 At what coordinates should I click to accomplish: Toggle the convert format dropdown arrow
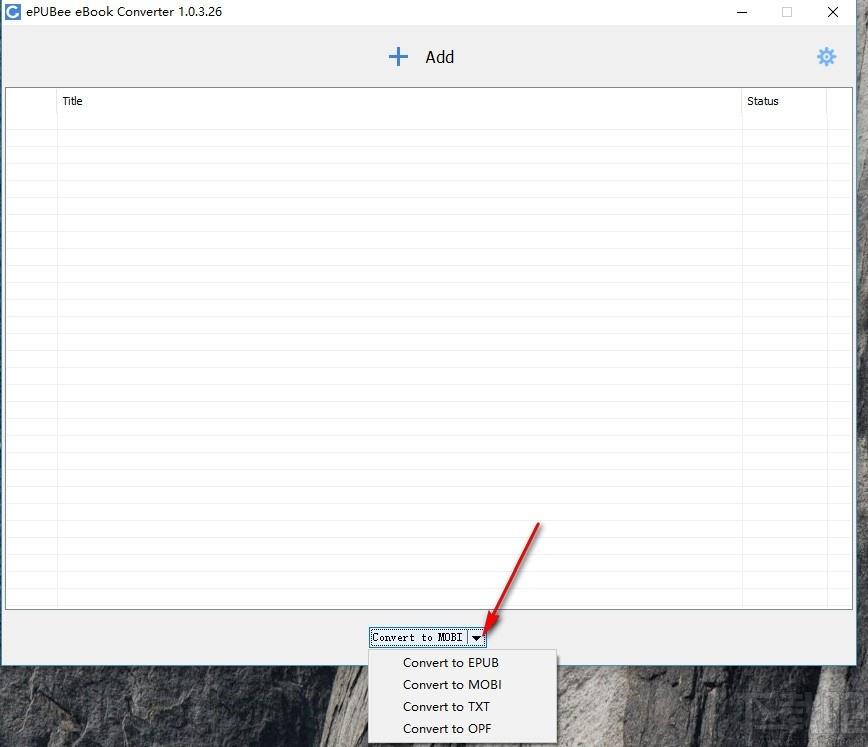click(x=477, y=638)
